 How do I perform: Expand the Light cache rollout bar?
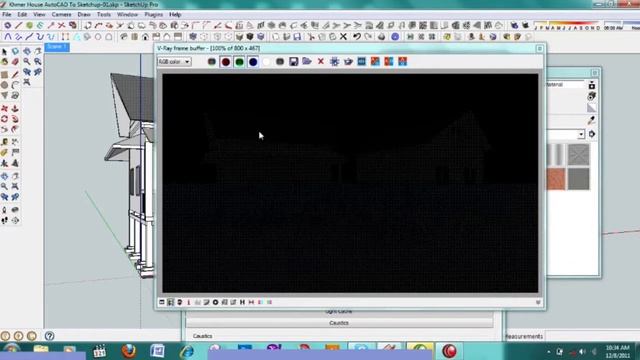[x=339, y=312]
